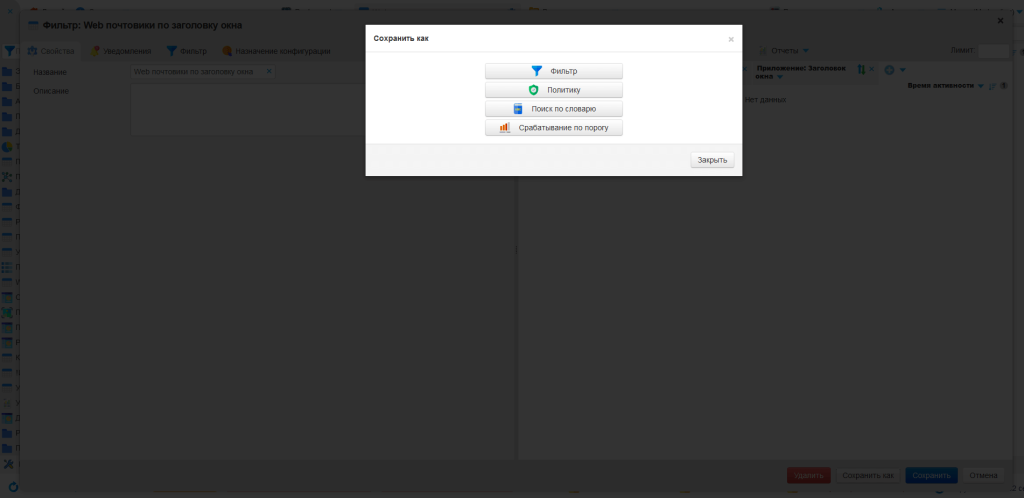Image resolution: width=1024 pixels, height=498 pixels.
Task: Click the green sort arrows on Приложение column
Action: (861, 69)
